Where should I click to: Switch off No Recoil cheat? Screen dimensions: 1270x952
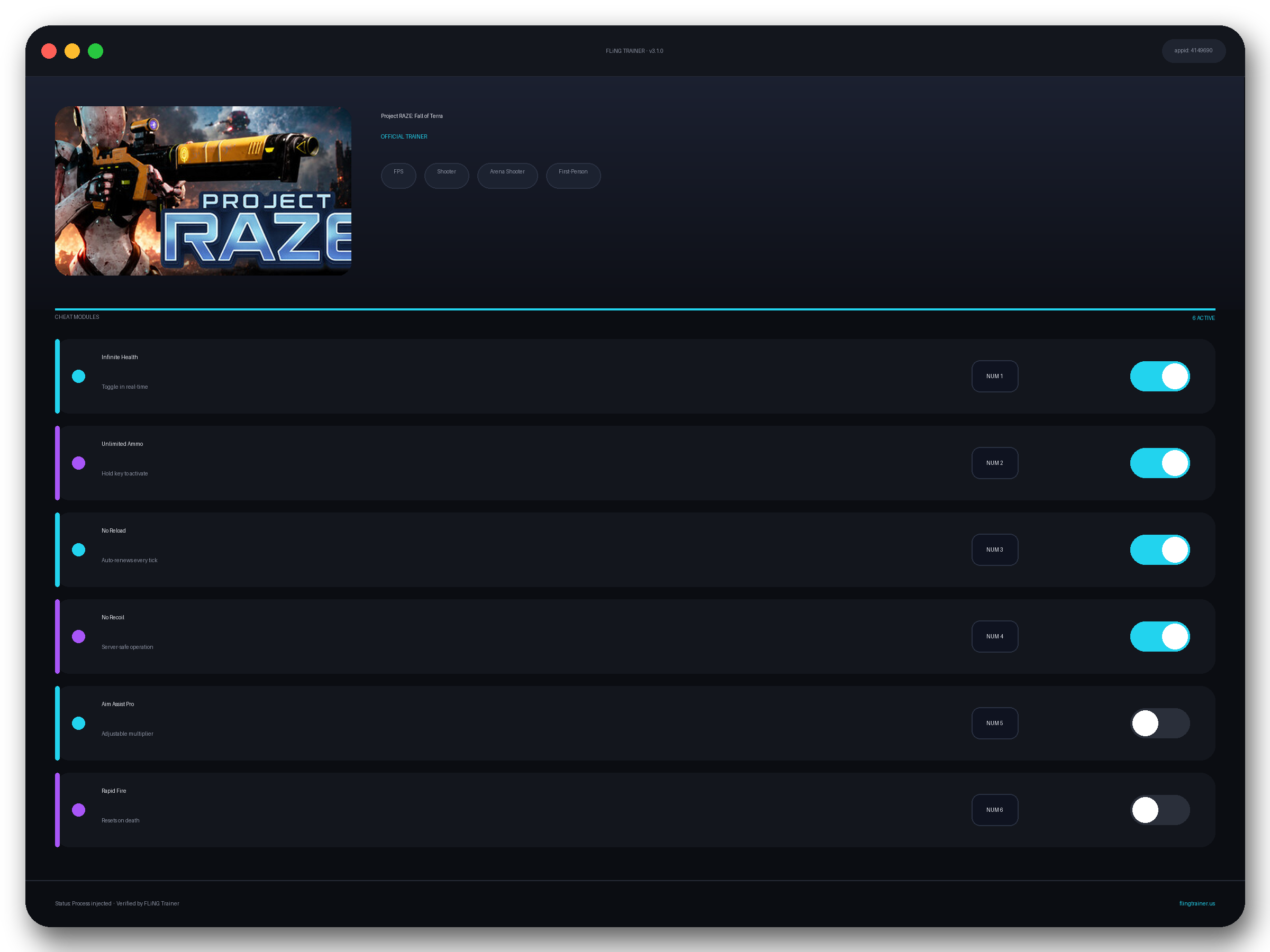(1160, 636)
